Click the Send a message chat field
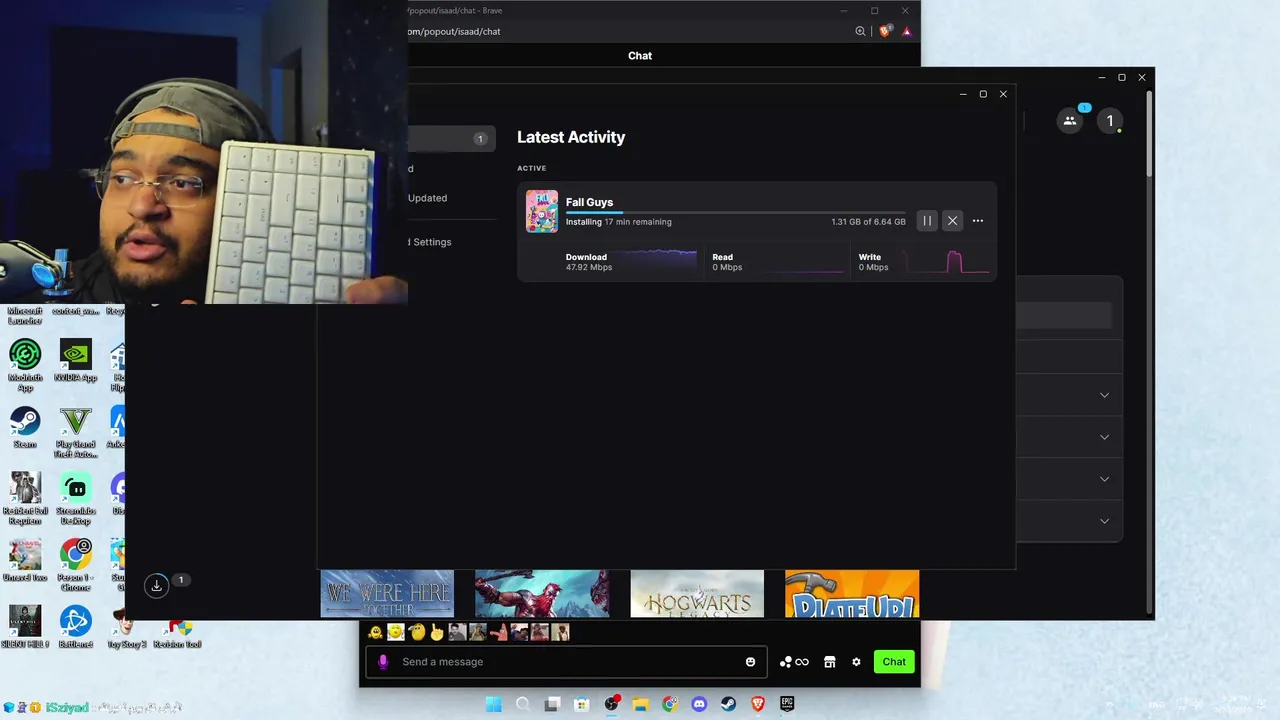Screen dimensions: 1280x720 click(566, 662)
